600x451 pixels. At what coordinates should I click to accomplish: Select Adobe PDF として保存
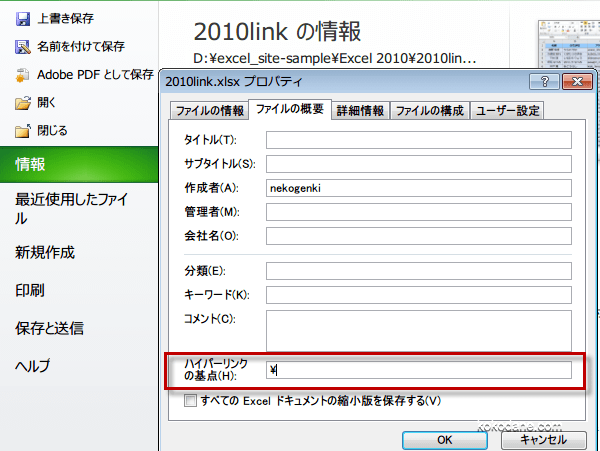pos(95,75)
